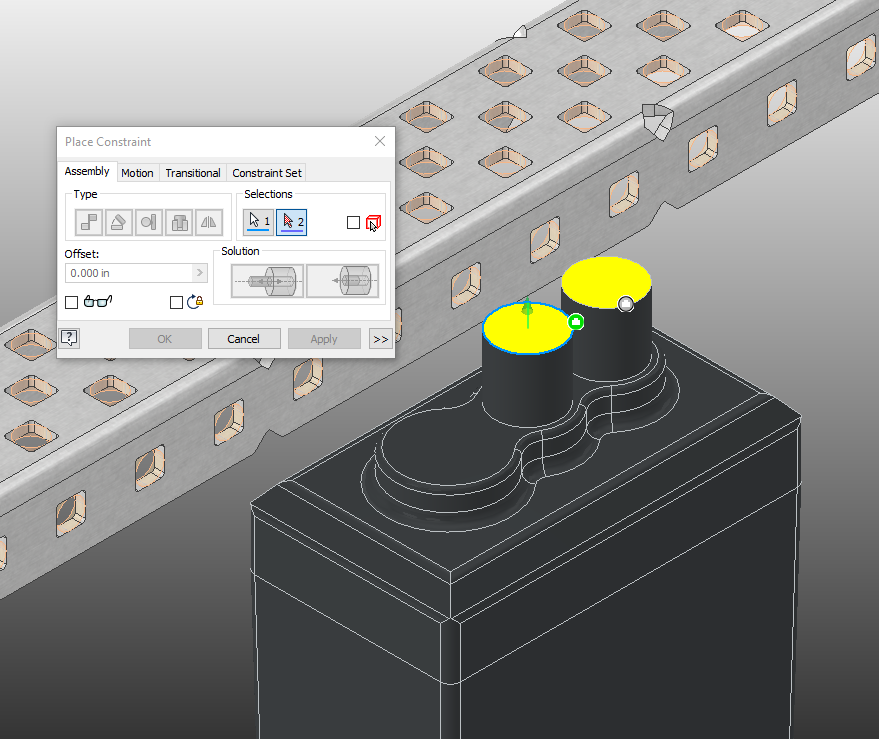Click the white constraint glyph on rear cylinder

click(x=626, y=304)
